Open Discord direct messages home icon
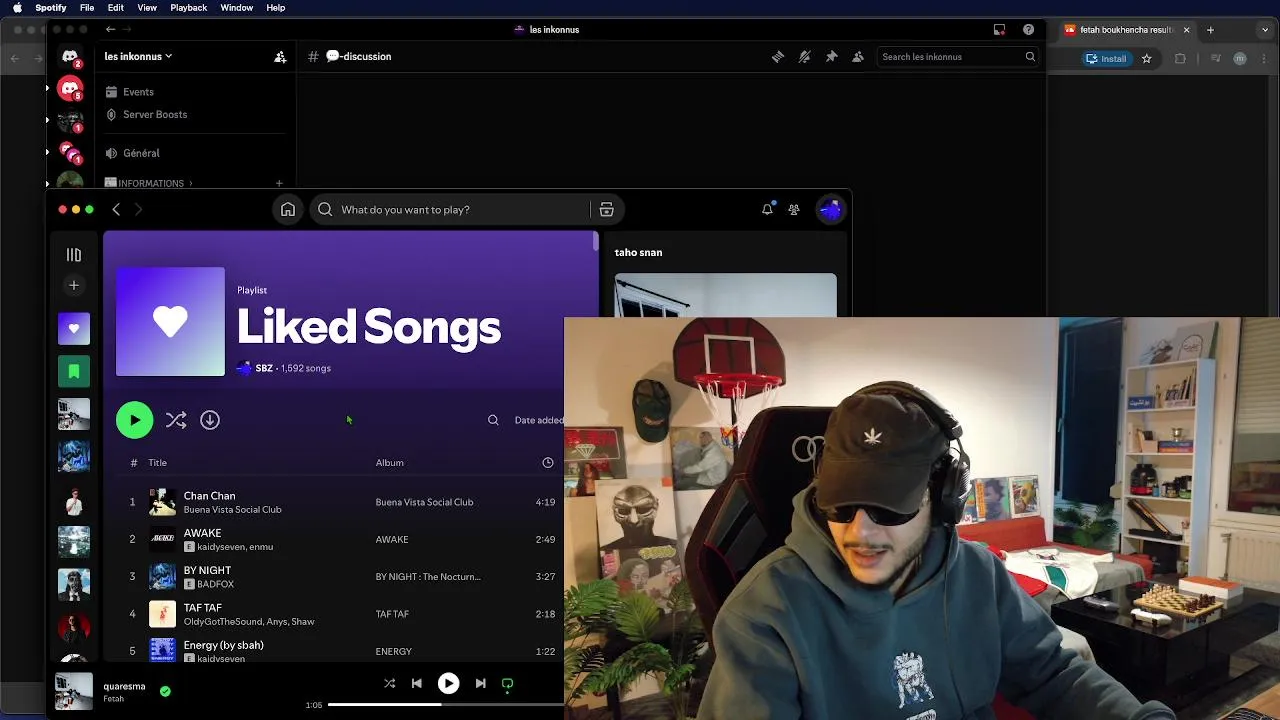This screenshot has width=1280, height=720. coord(70,57)
